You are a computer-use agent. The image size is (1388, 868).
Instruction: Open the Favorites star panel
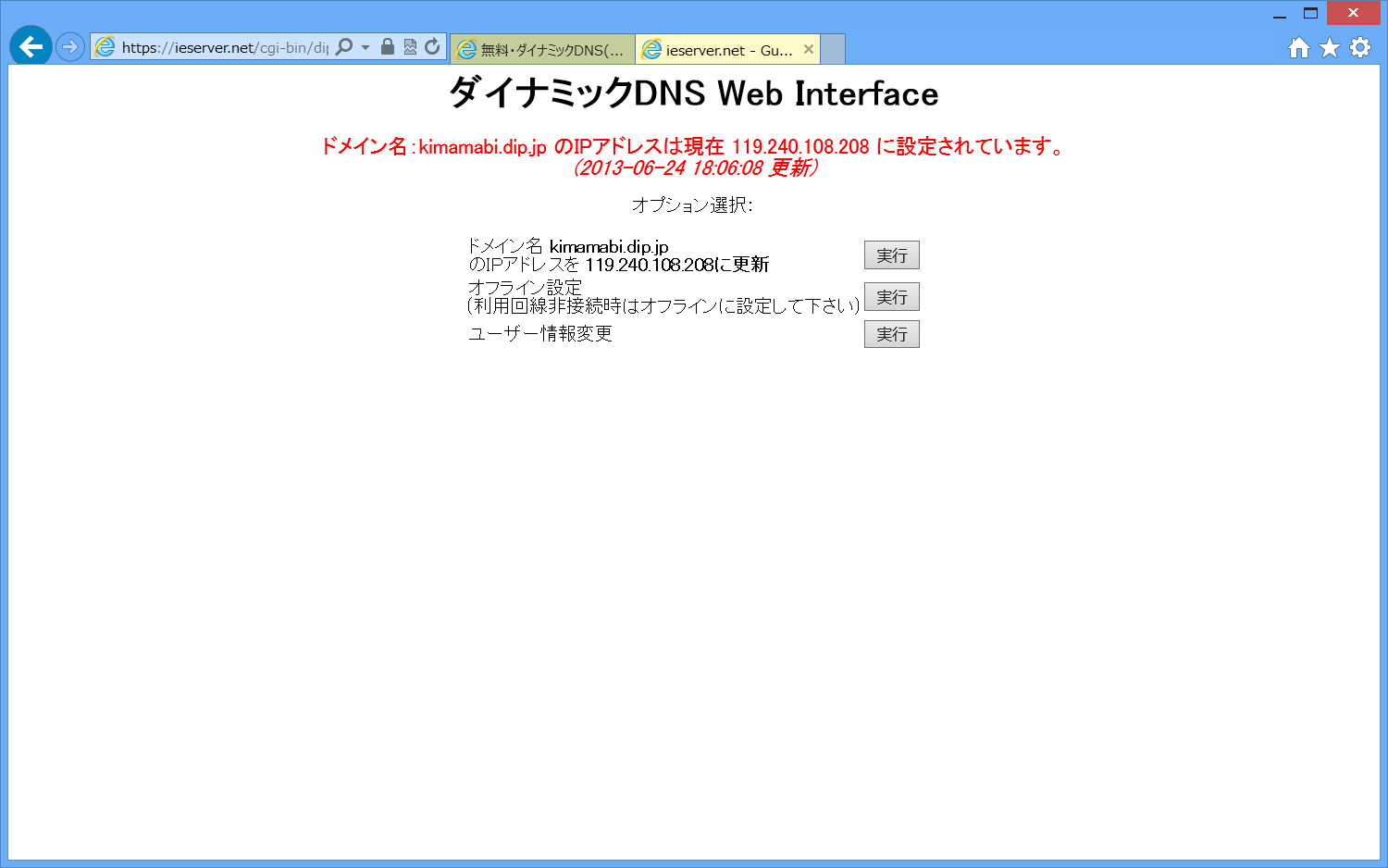1328,47
